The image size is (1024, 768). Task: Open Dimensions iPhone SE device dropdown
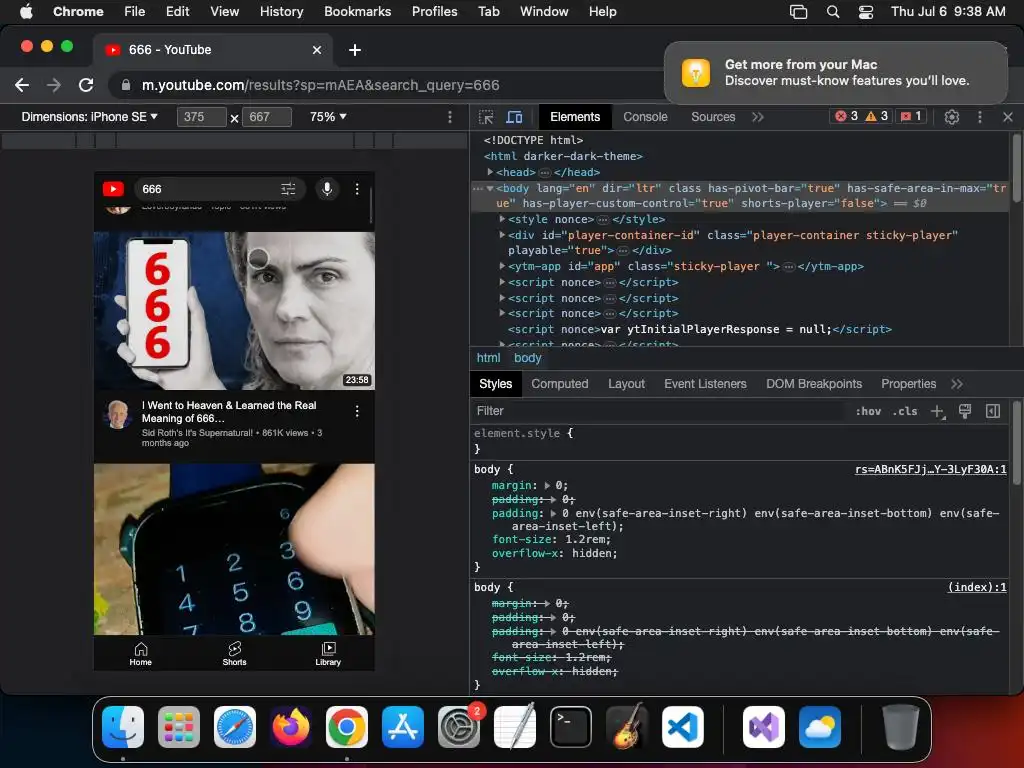(89, 117)
